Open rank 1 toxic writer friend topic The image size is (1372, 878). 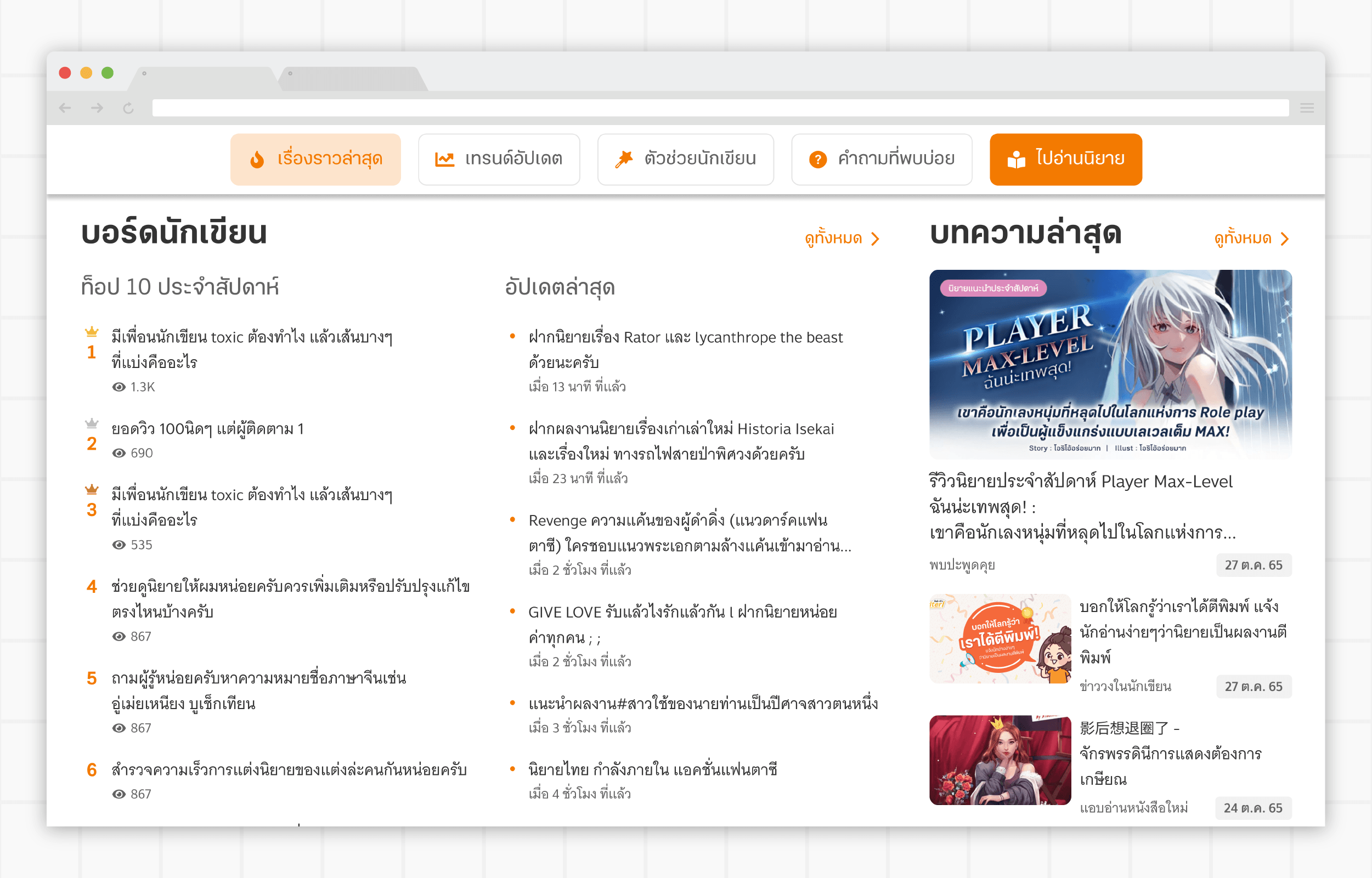[x=252, y=349]
